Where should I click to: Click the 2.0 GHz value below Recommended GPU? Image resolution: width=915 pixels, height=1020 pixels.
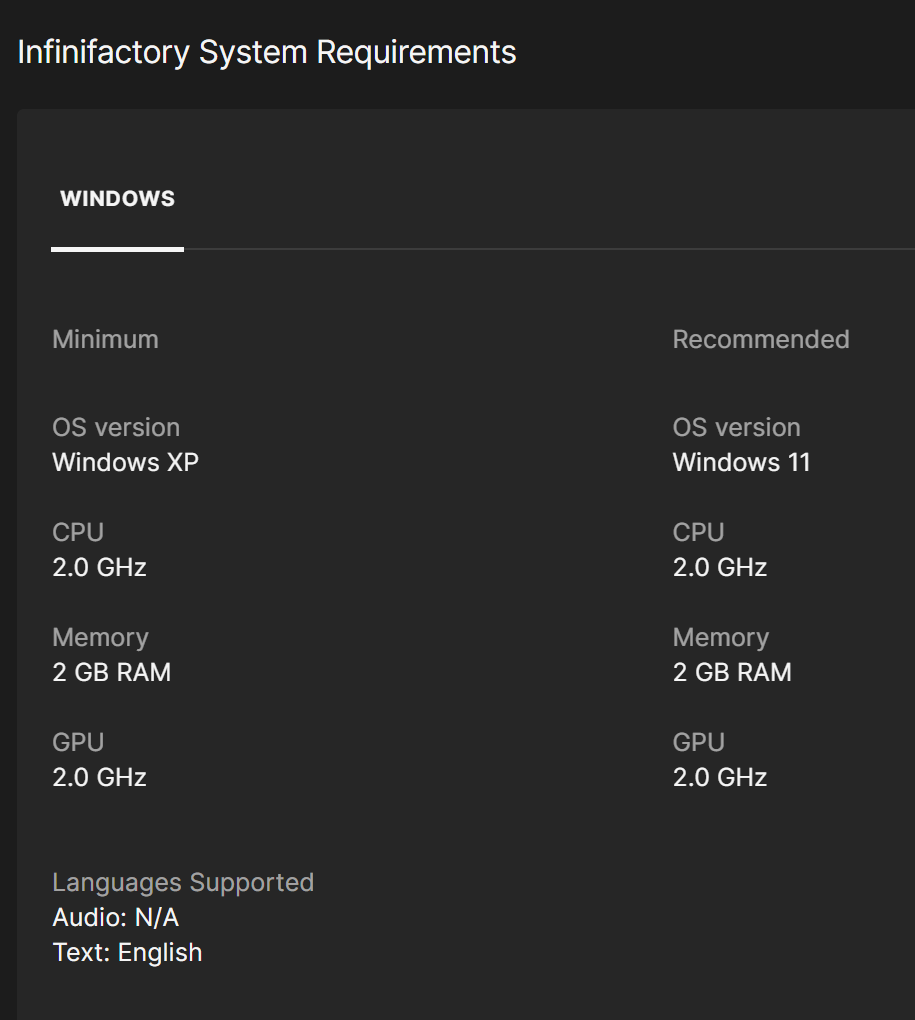click(719, 778)
